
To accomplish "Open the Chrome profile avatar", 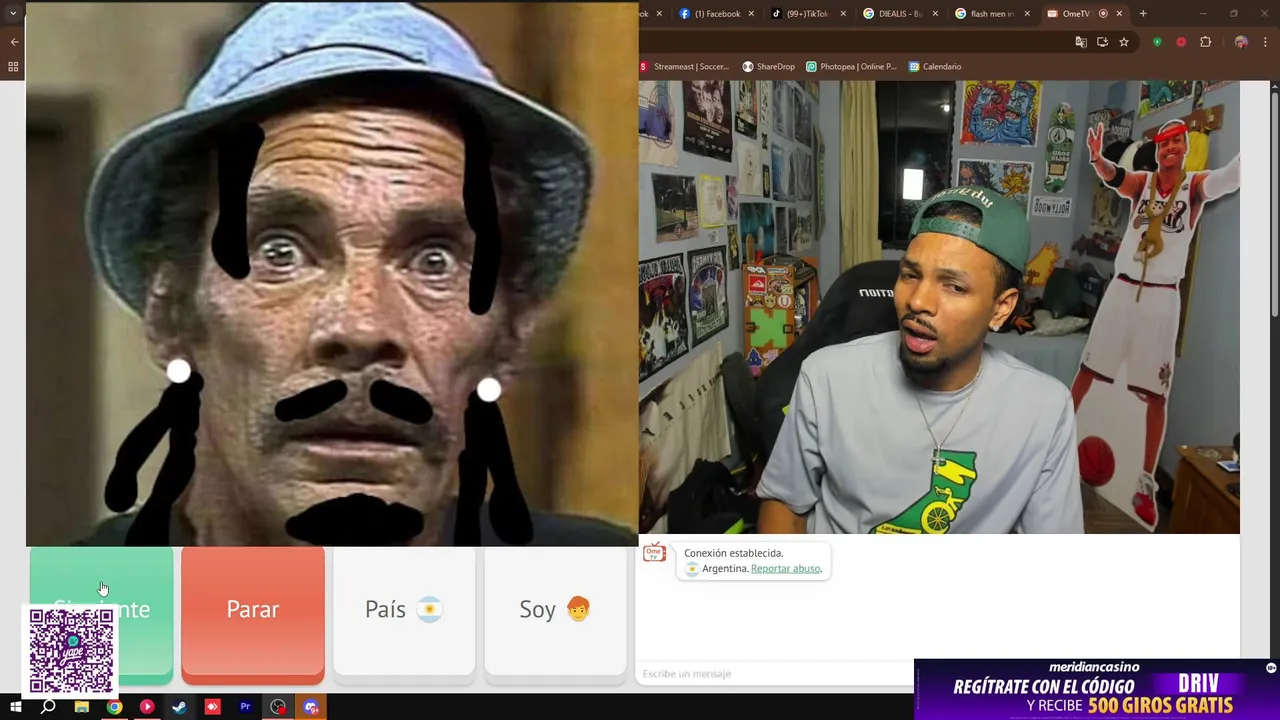I will tap(1241, 42).
